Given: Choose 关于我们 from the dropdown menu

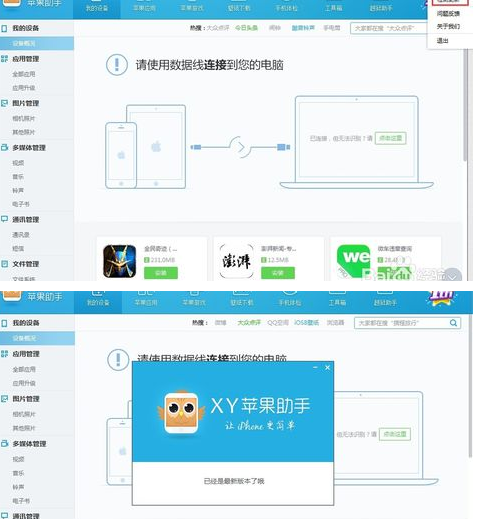Looking at the screenshot, I should [x=448, y=26].
